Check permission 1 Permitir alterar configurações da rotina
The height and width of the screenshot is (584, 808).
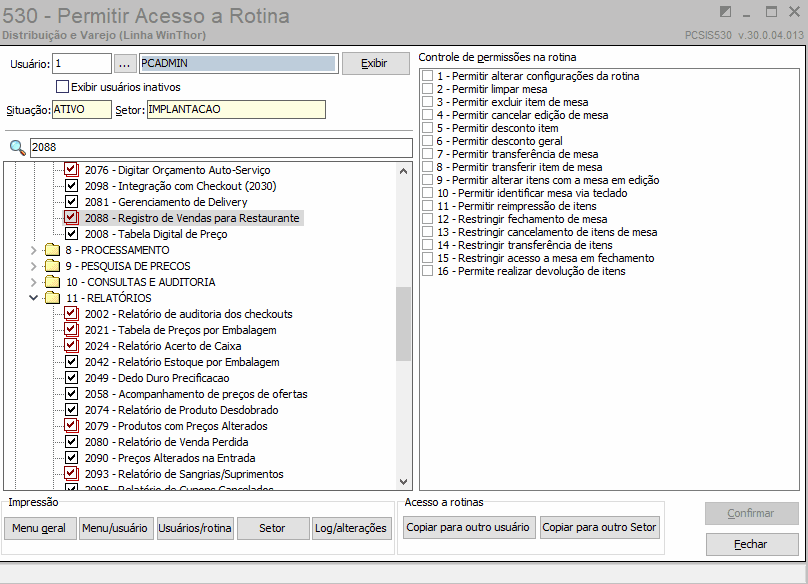point(427,76)
